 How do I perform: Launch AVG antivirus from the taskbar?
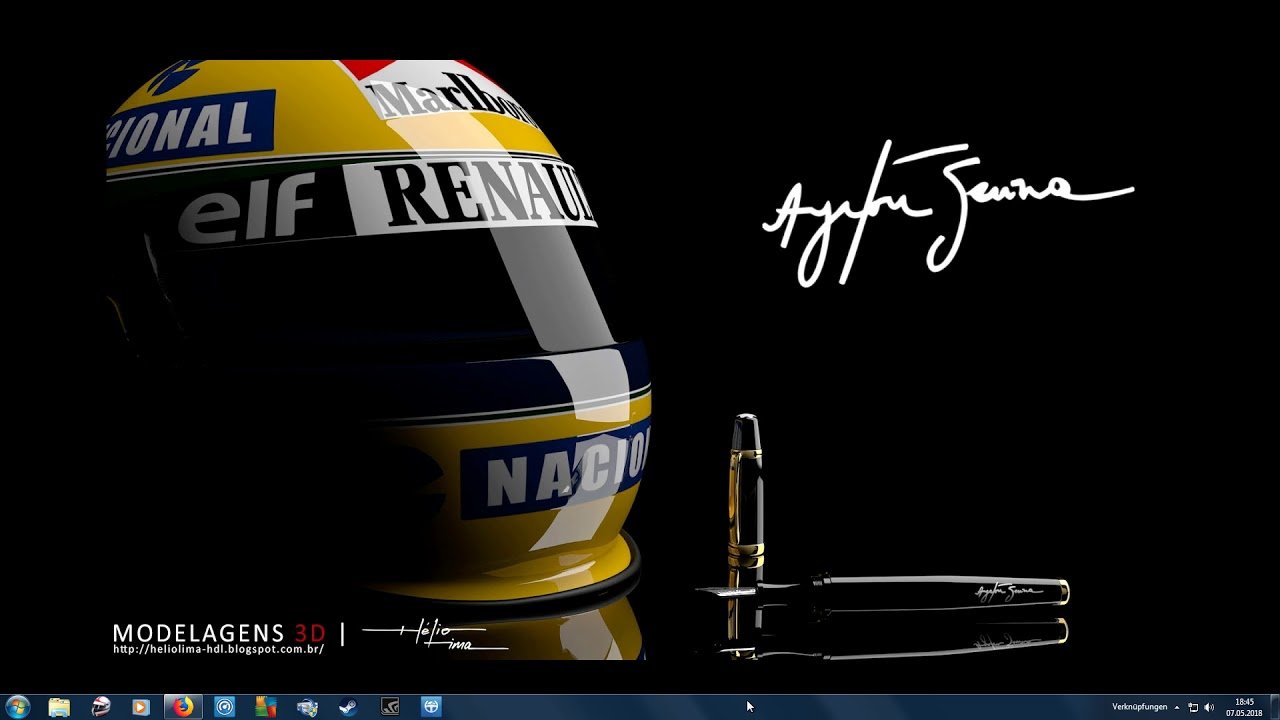point(265,707)
